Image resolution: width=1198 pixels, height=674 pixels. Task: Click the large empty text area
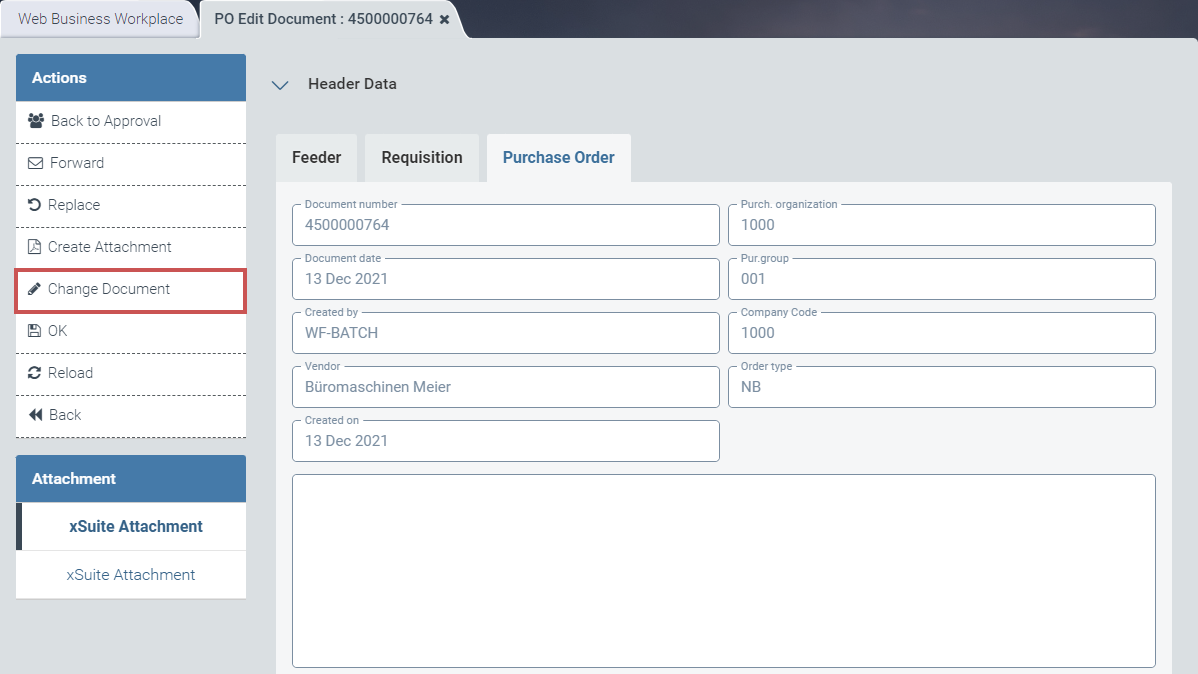tap(723, 570)
